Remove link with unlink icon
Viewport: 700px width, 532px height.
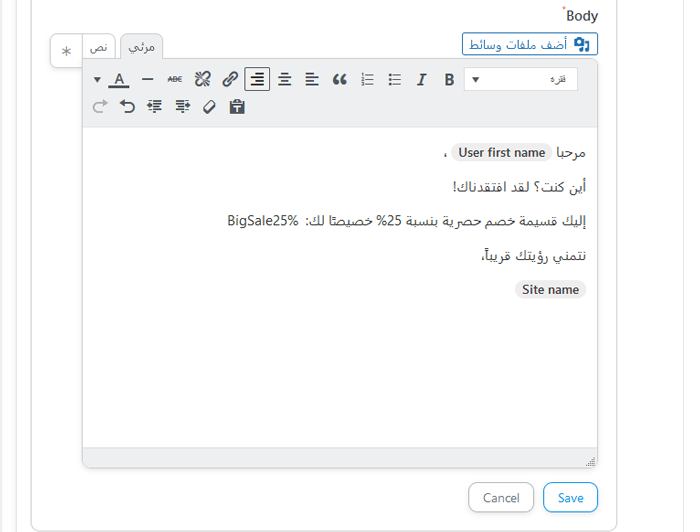202,79
